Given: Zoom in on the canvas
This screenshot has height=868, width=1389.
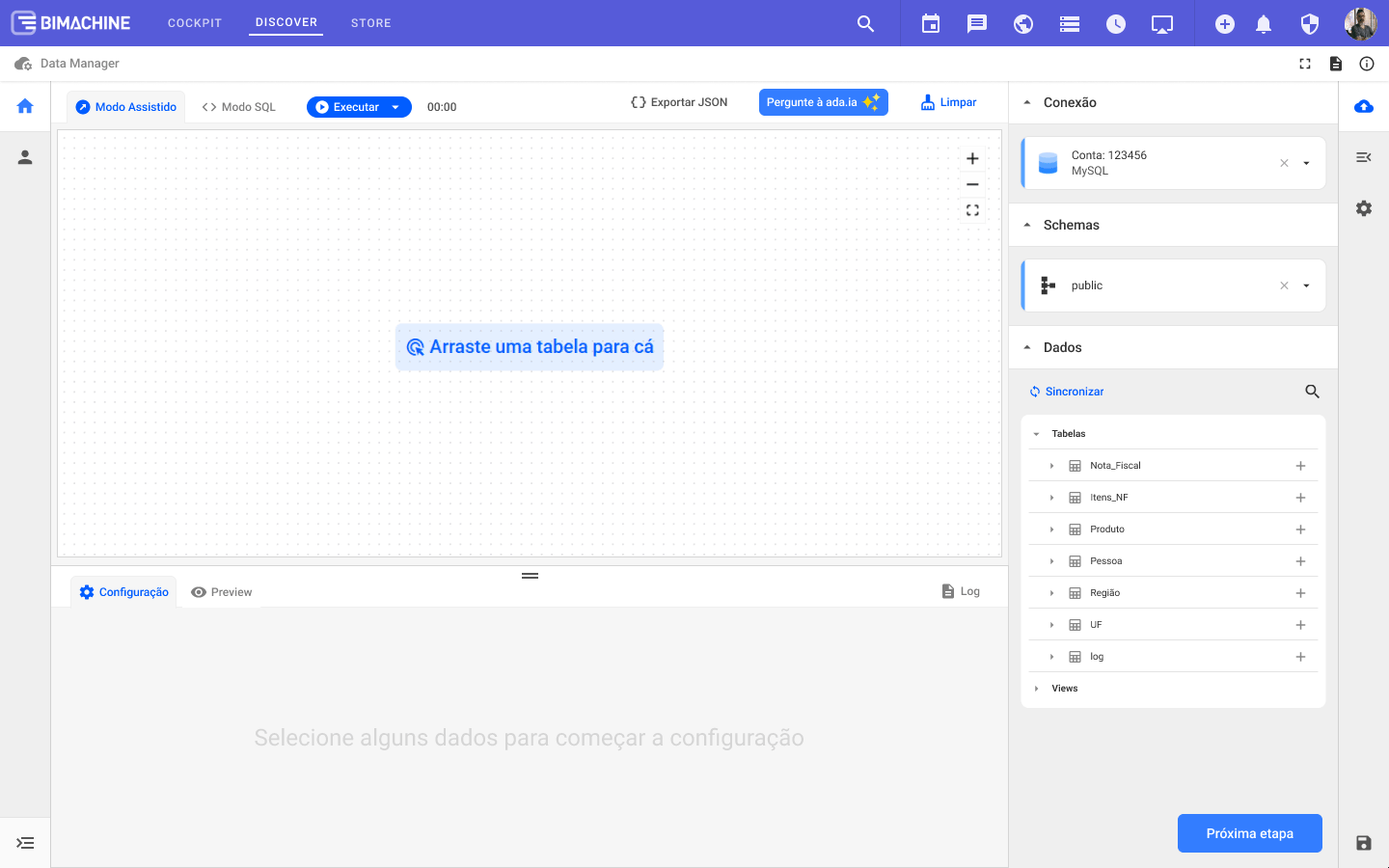Looking at the screenshot, I should (972, 159).
